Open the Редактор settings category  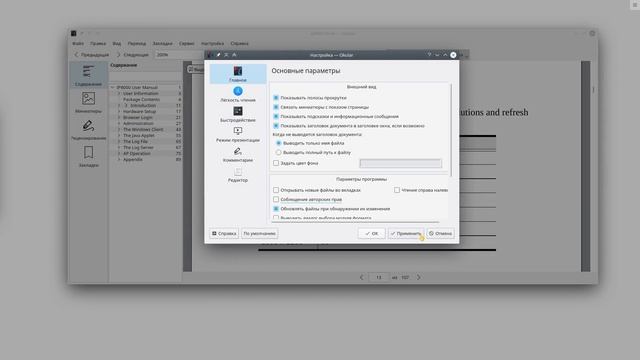tap(238, 175)
